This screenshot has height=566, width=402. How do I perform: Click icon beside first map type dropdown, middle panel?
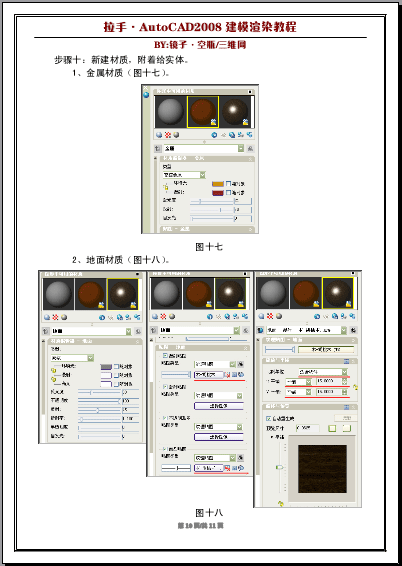(241, 365)
